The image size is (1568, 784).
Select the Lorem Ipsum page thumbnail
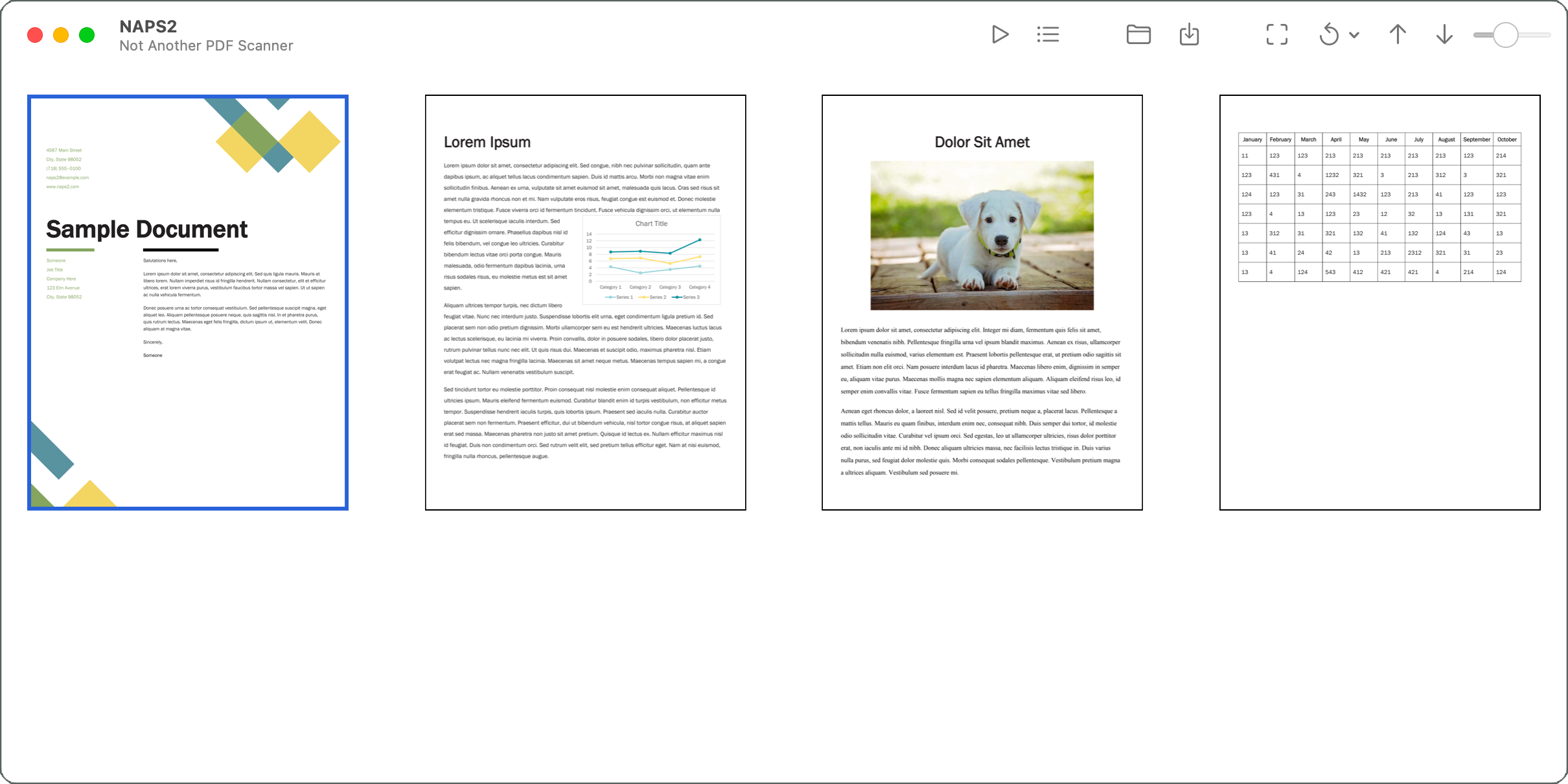point(585,303)
